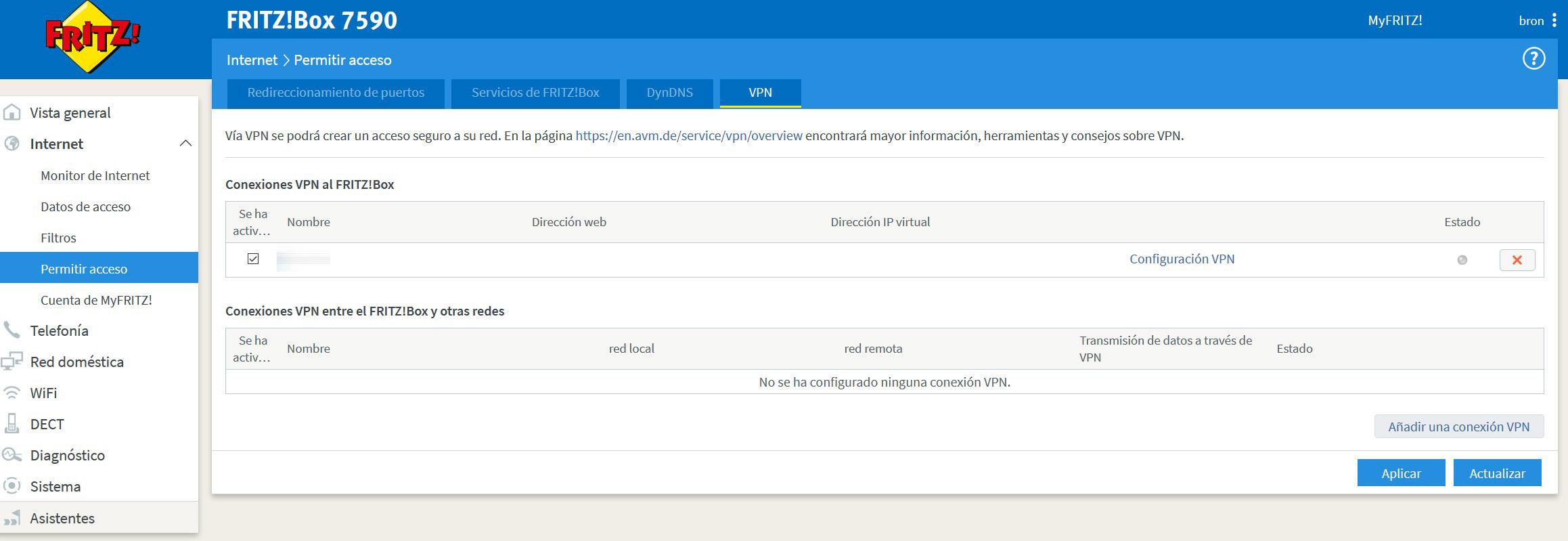Click the DECT handset icon
This screenshot has width=1568, height=541.
[12, 424]
